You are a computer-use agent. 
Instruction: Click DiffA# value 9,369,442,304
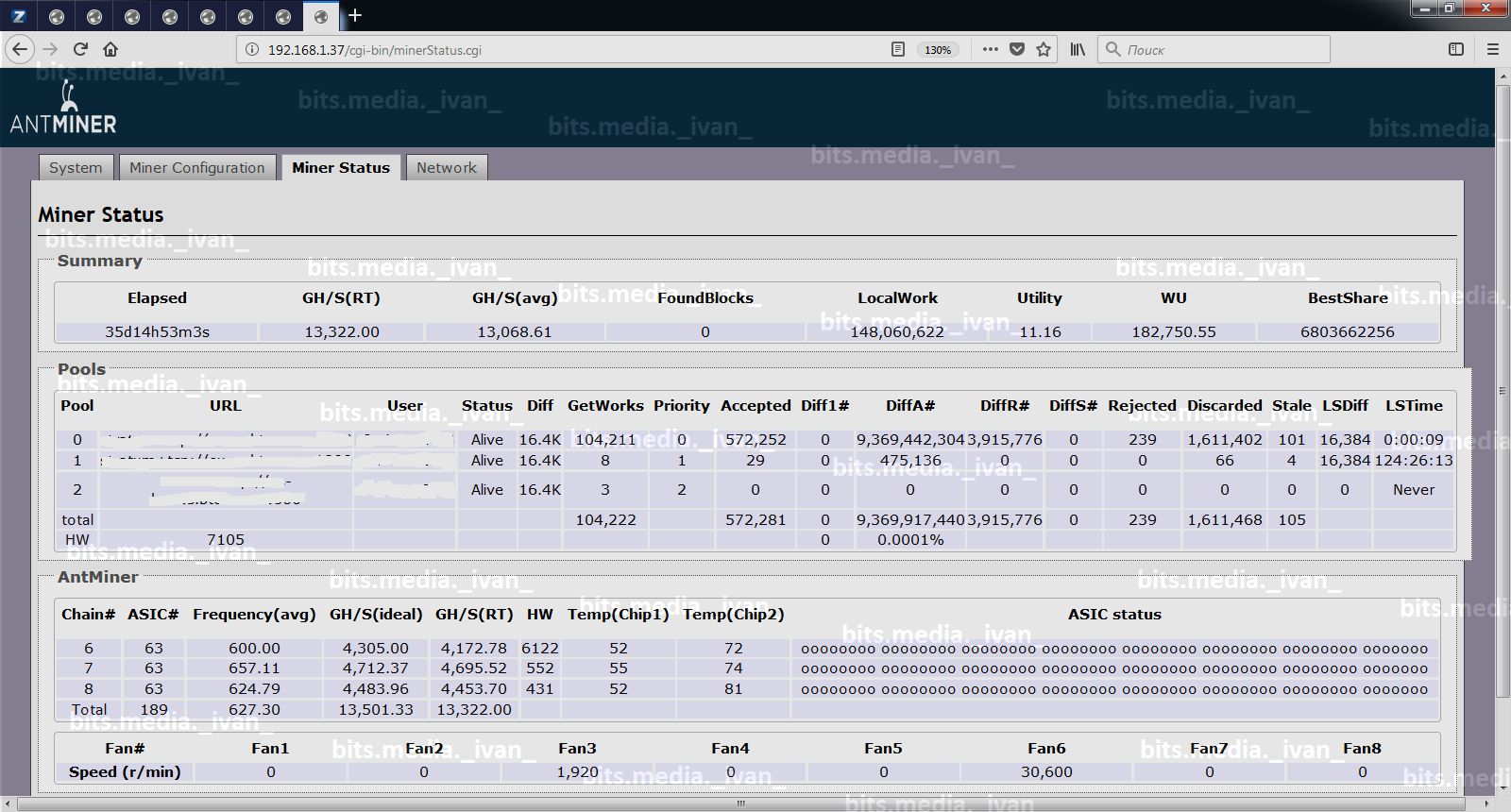pos(910,440)
